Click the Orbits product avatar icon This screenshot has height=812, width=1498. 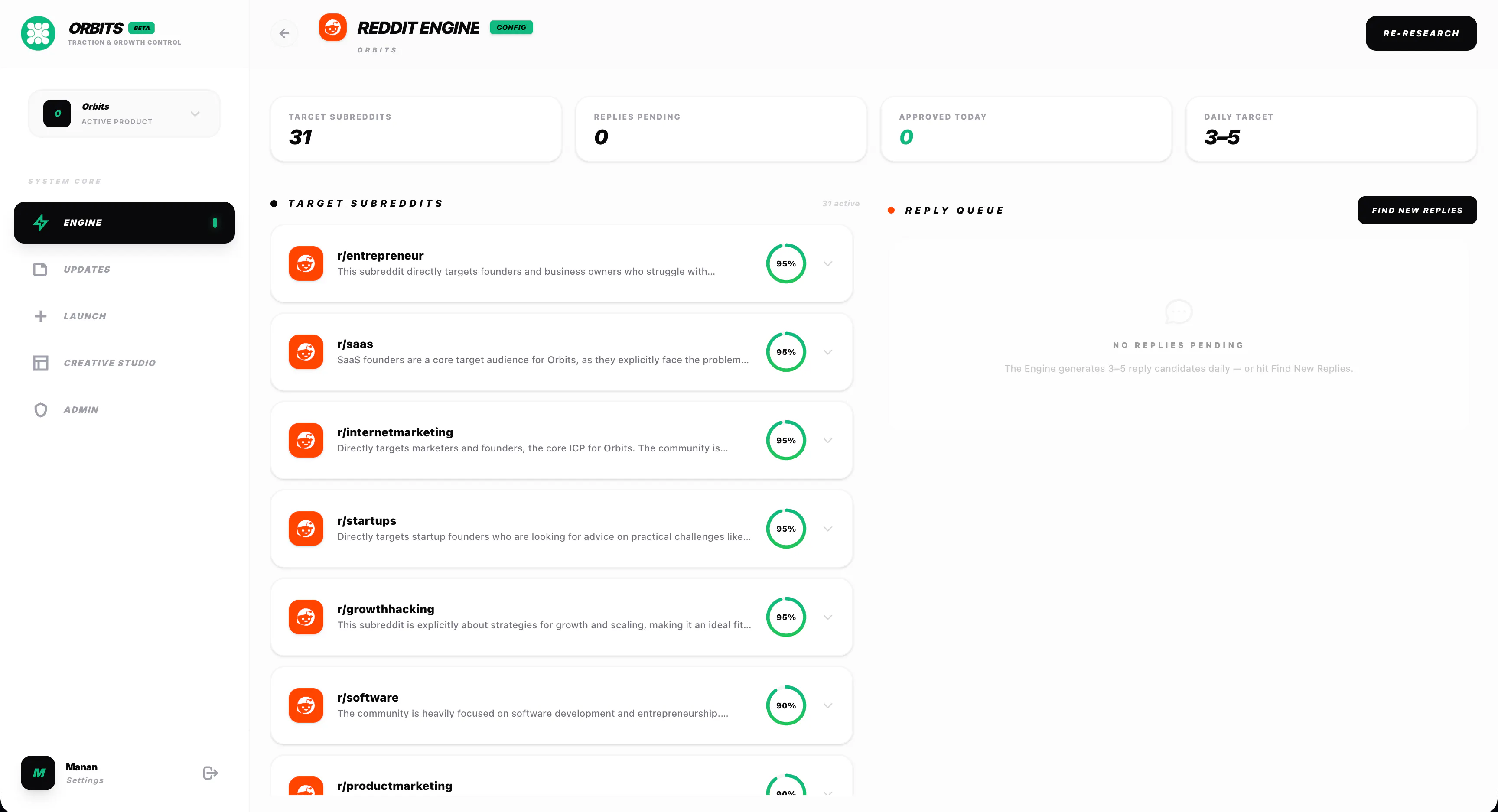57,114
